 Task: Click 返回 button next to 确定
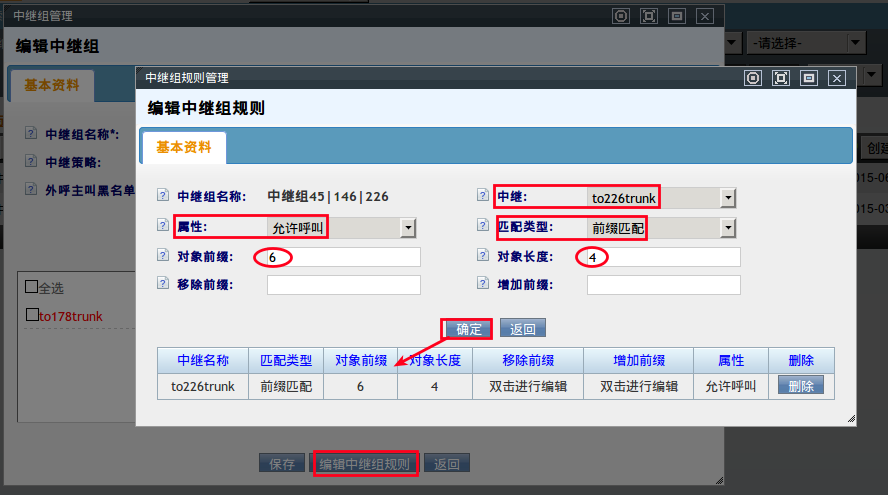coord(523,329)
